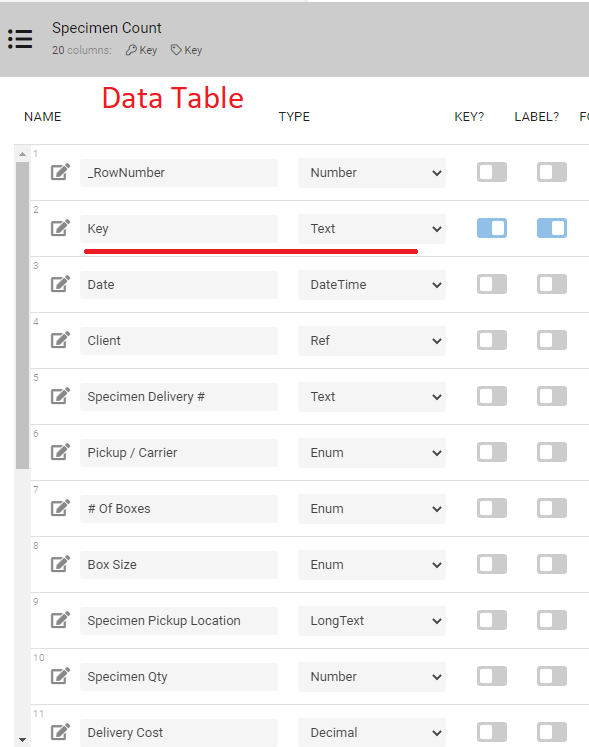This screenshot has width=589, height=747.
Task: Click the scrollbar down arrow
Action: 22,740
